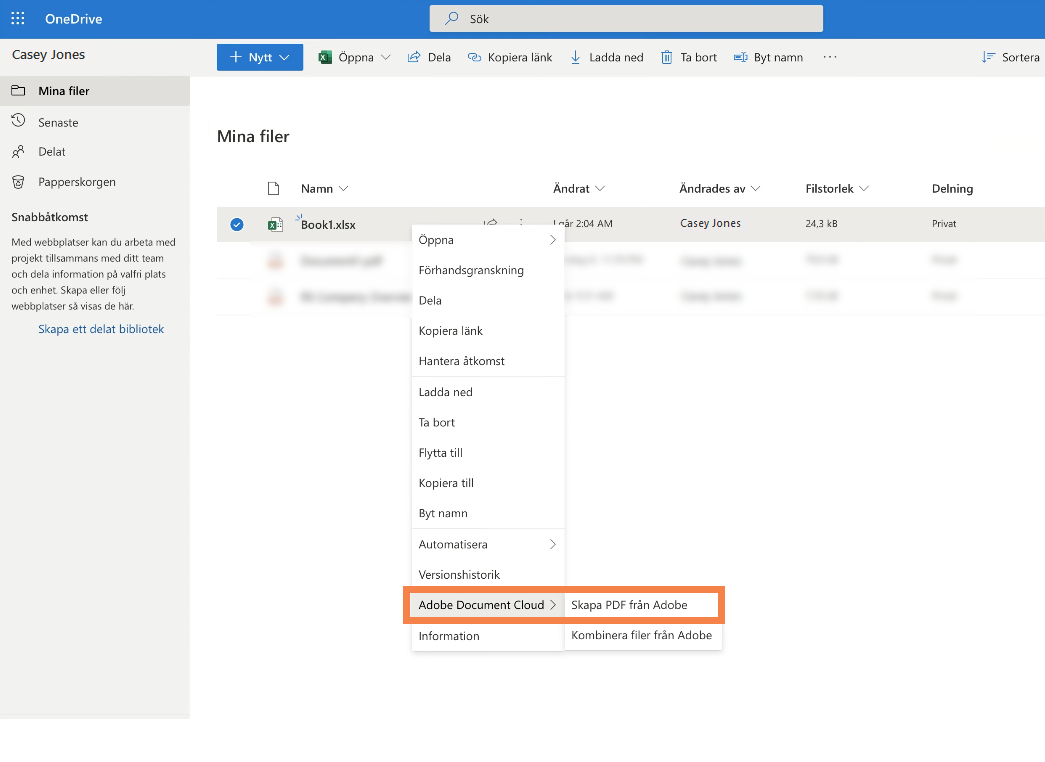Sort by the Ändrat column

578,189
